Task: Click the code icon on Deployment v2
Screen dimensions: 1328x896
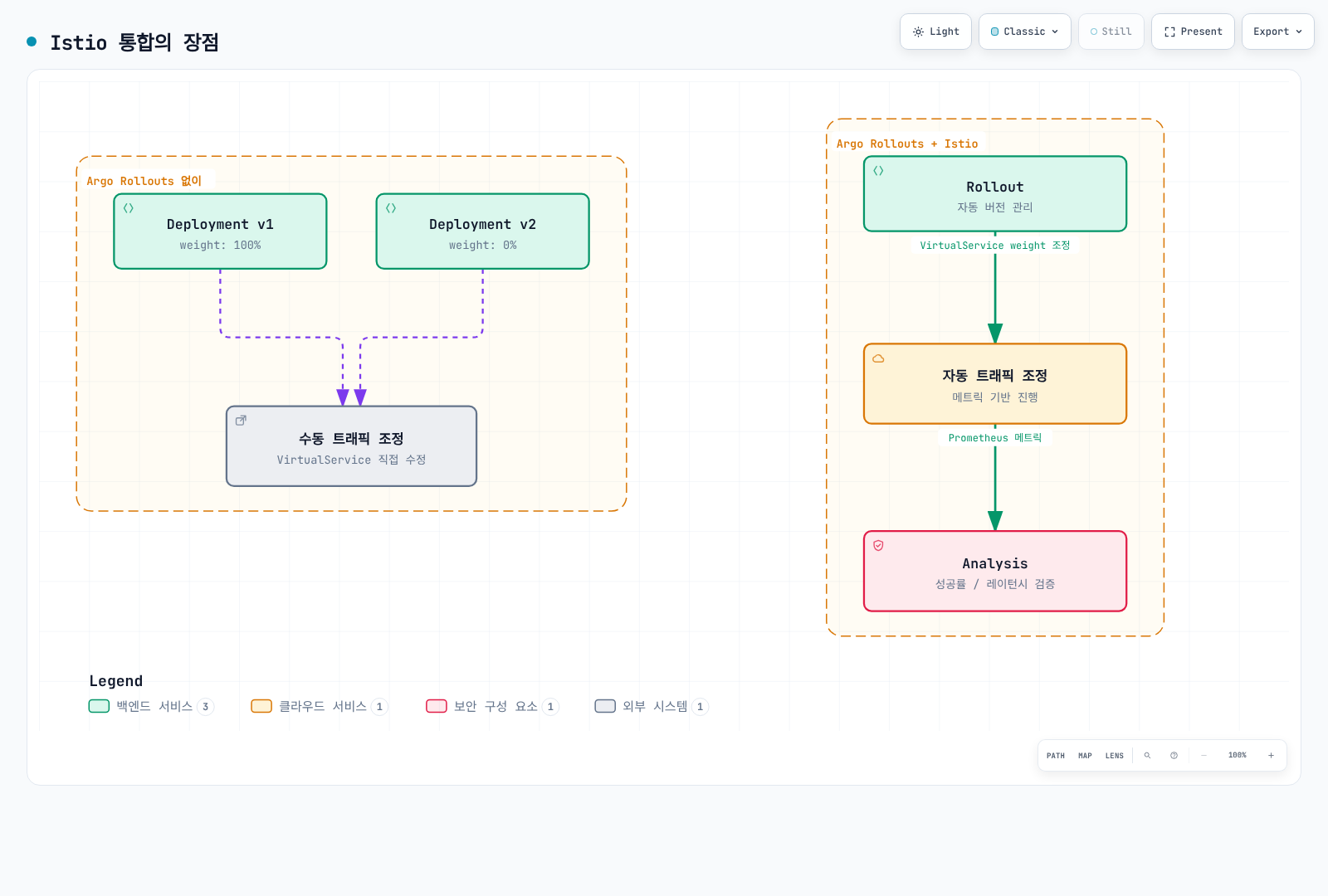Action: click(391, 208)
